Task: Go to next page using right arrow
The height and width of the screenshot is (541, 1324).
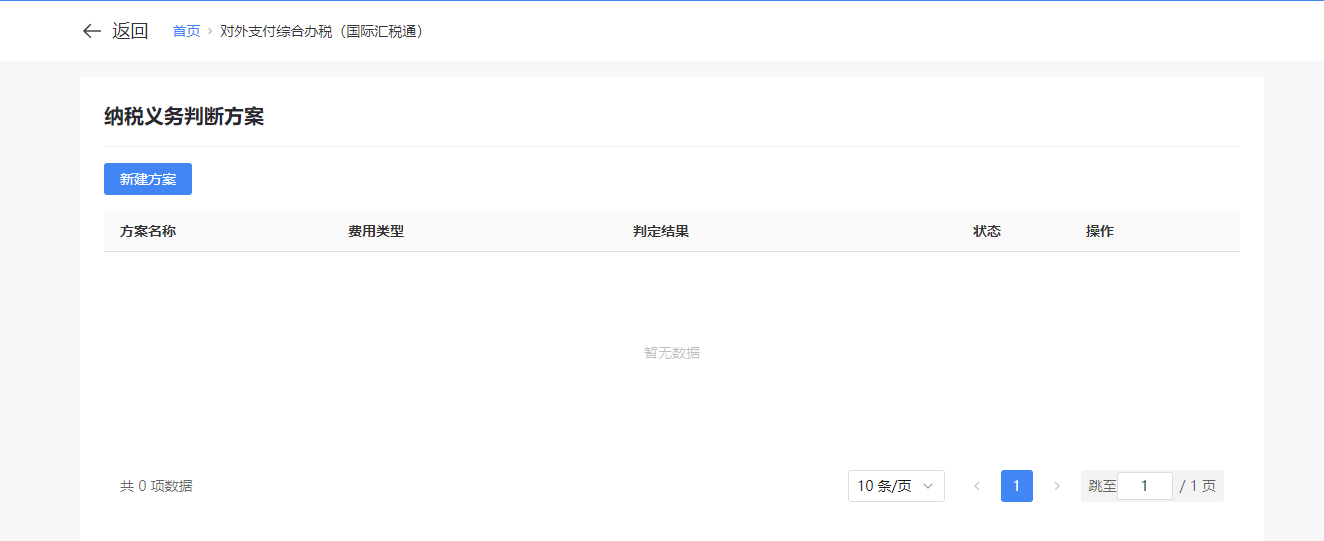Action: pos(1057,486)
